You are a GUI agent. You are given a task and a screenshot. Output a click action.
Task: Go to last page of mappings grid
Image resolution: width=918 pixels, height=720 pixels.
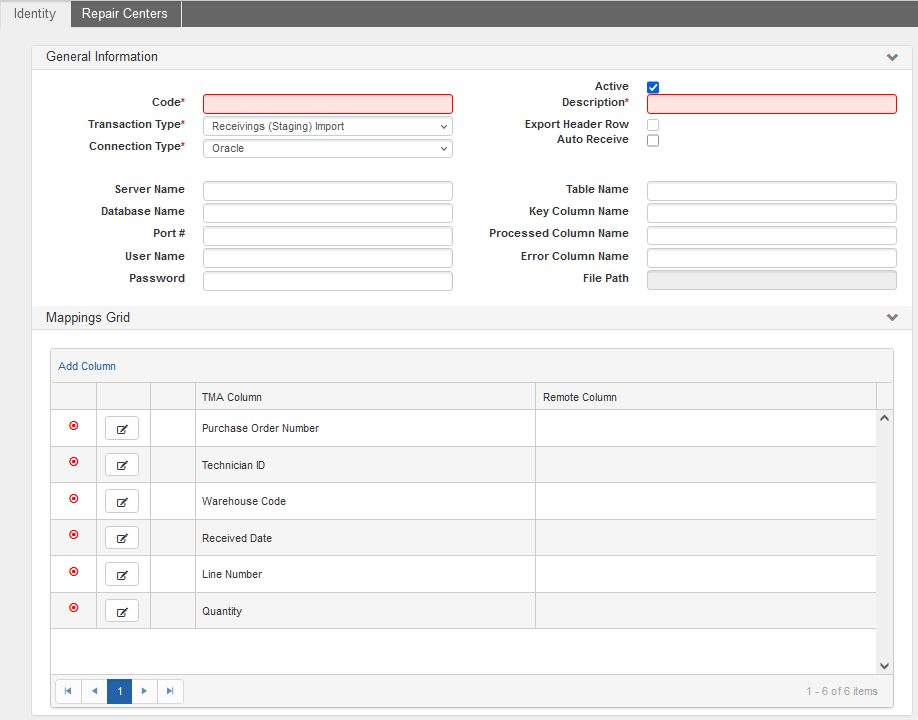tap(170, 691)
